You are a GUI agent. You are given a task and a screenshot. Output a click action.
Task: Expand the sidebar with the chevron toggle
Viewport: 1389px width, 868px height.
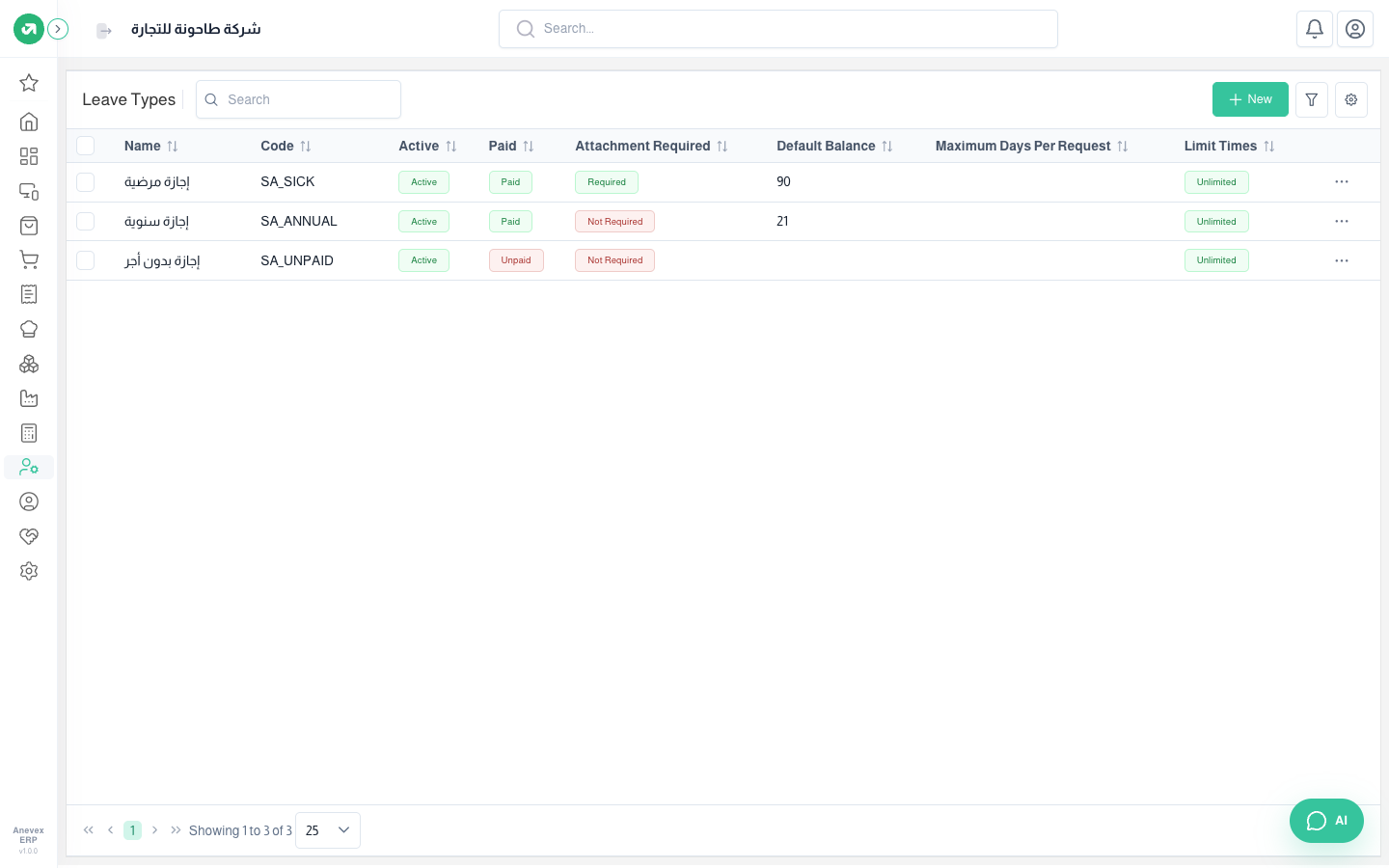(x=58, y=29)
